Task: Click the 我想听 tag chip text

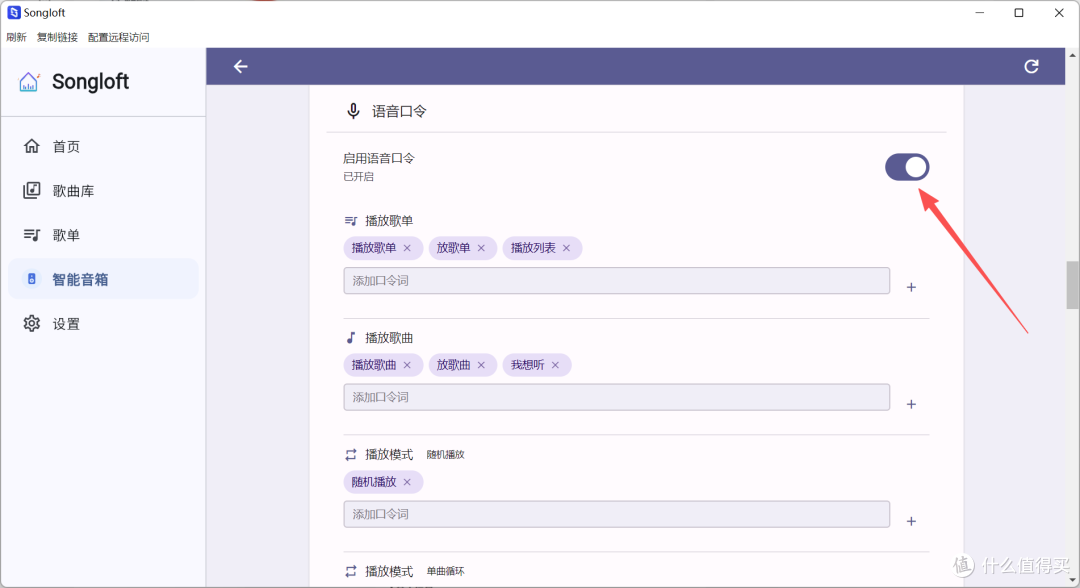Action: point(528,365)
